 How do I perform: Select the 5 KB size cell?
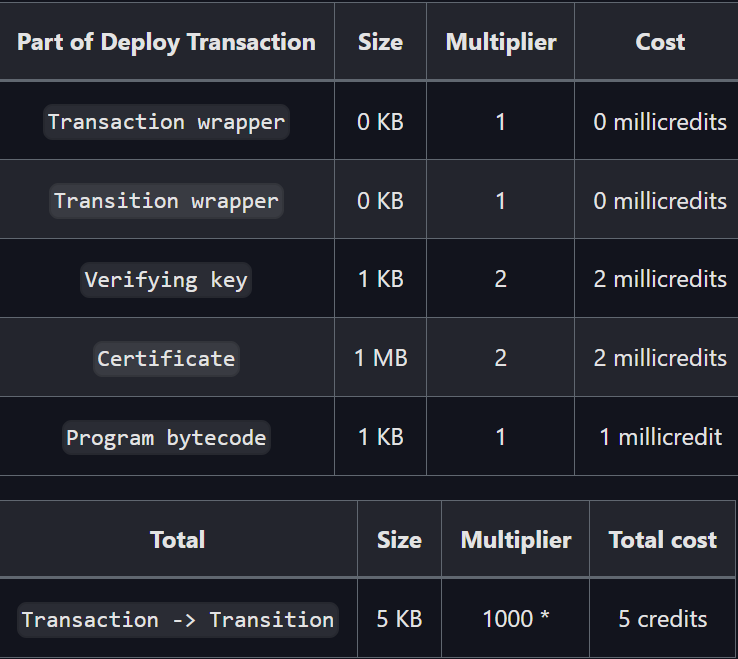coord(399,619)
